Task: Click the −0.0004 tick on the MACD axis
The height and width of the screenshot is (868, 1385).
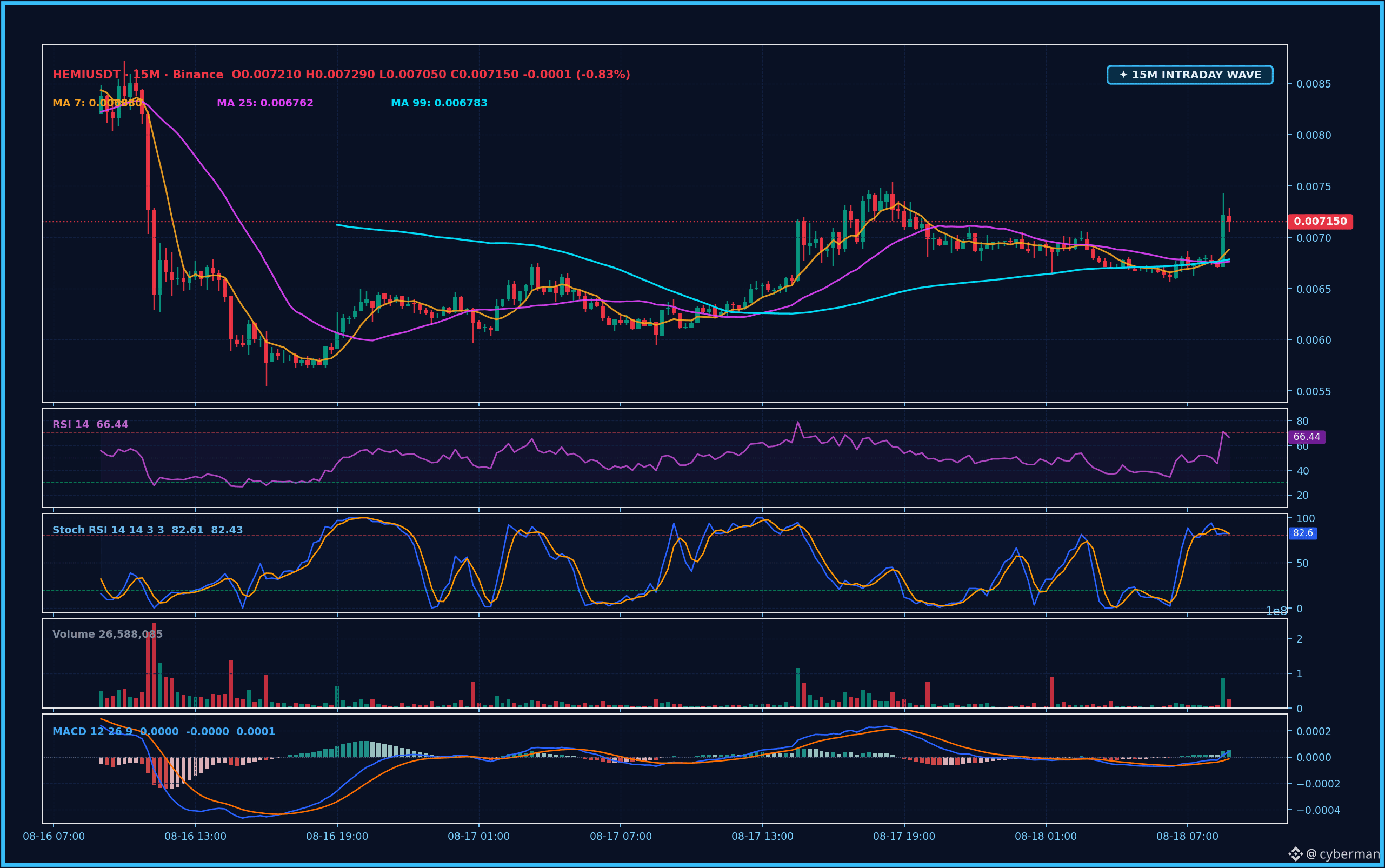Action: coord(1318,811)
